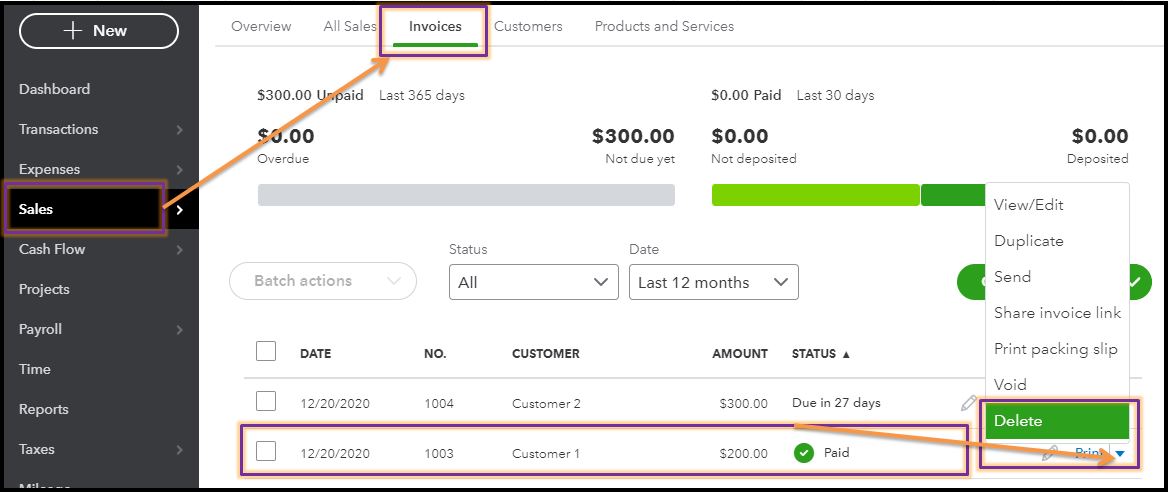Open the Status filter dropdown
1168x492 pixels.
533,282
